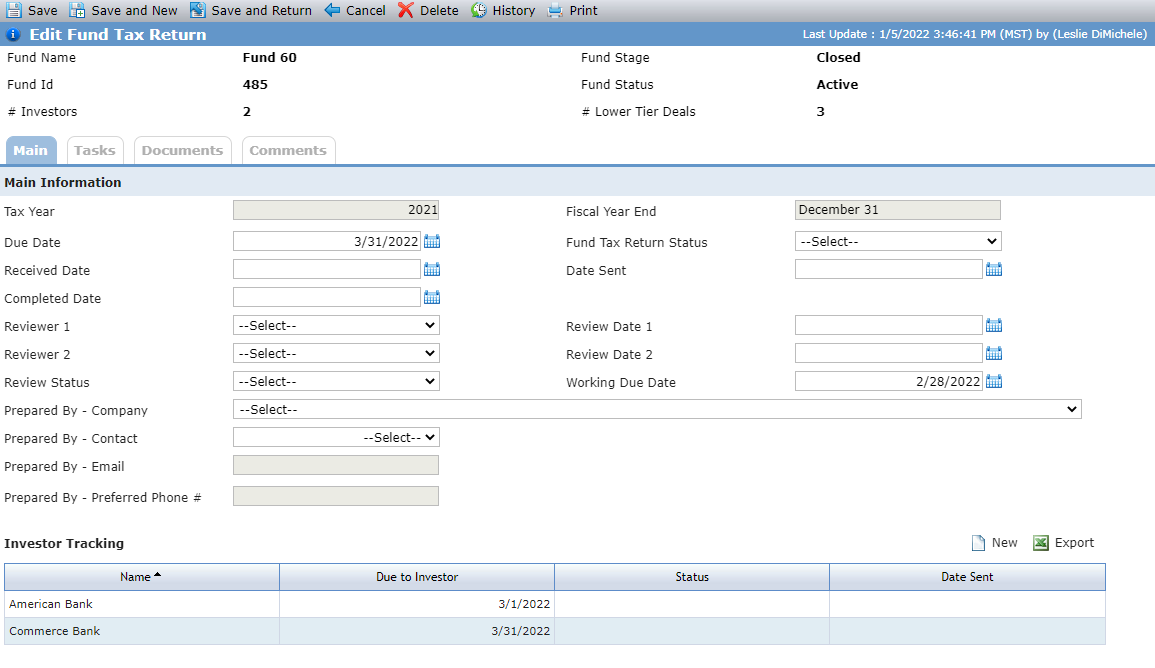This screenshot has height=668, width=1155.
Task: Sort by the Date Sent column header
Action: [x=967, y=577]
